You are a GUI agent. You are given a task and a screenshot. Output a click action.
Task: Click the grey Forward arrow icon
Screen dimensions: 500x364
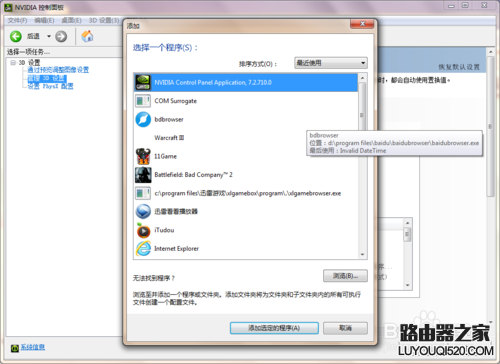click(x=61, y=36)
